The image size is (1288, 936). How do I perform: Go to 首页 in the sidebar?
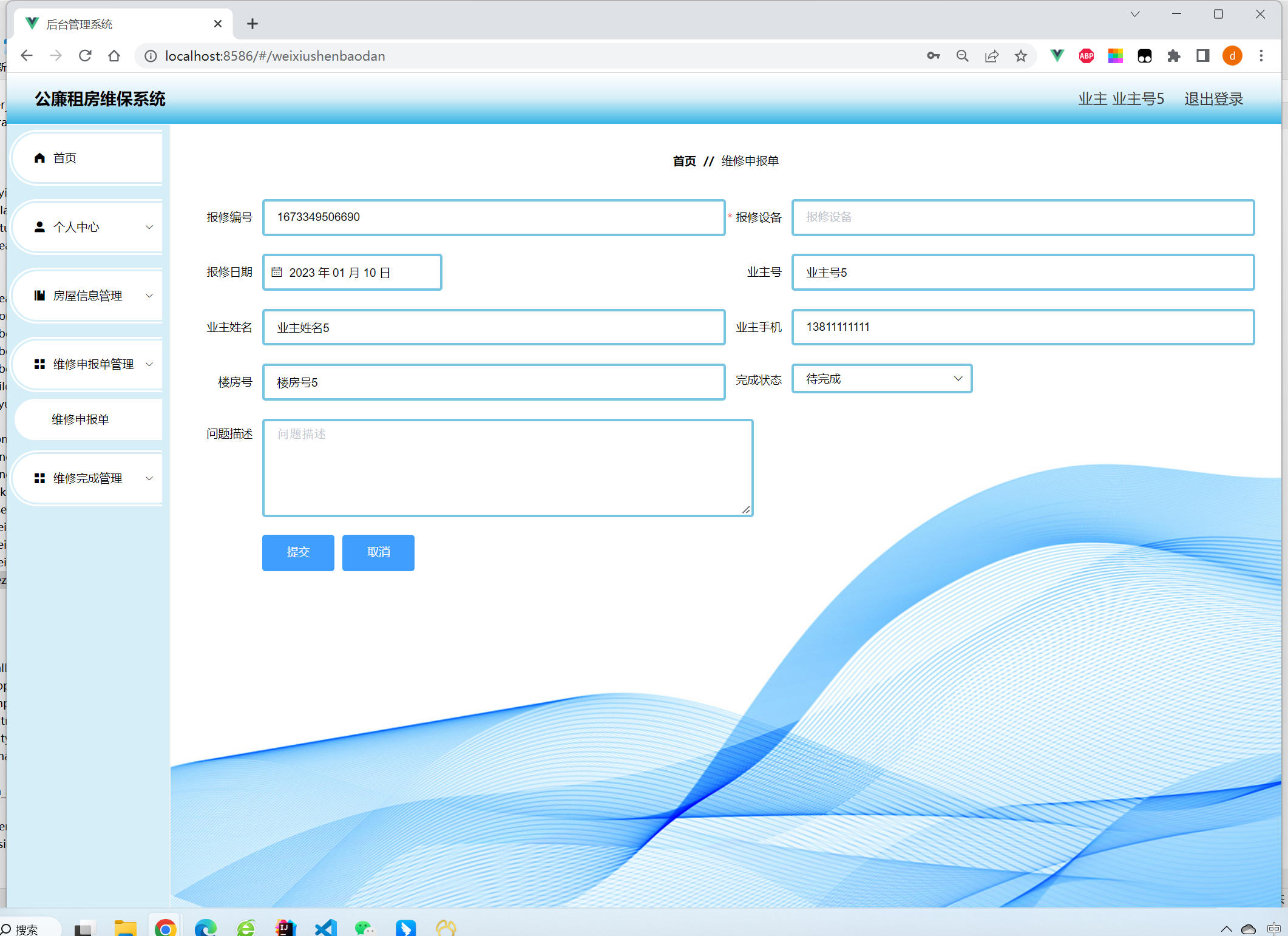click(65, 158)
